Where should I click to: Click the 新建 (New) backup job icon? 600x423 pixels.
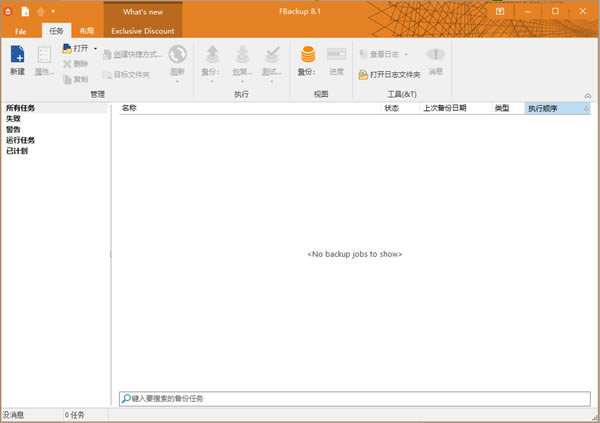click(x=17, y=55)
